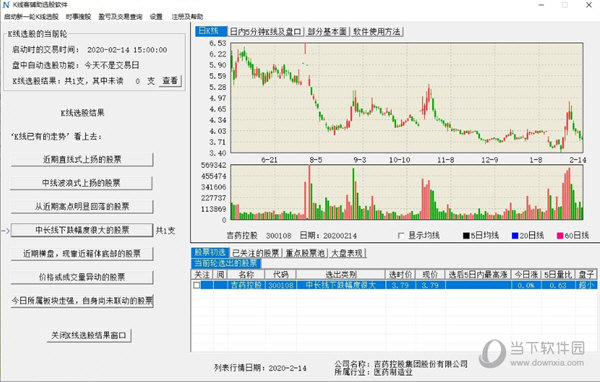
Task: Open the 设置 menu
Action: 156,17
